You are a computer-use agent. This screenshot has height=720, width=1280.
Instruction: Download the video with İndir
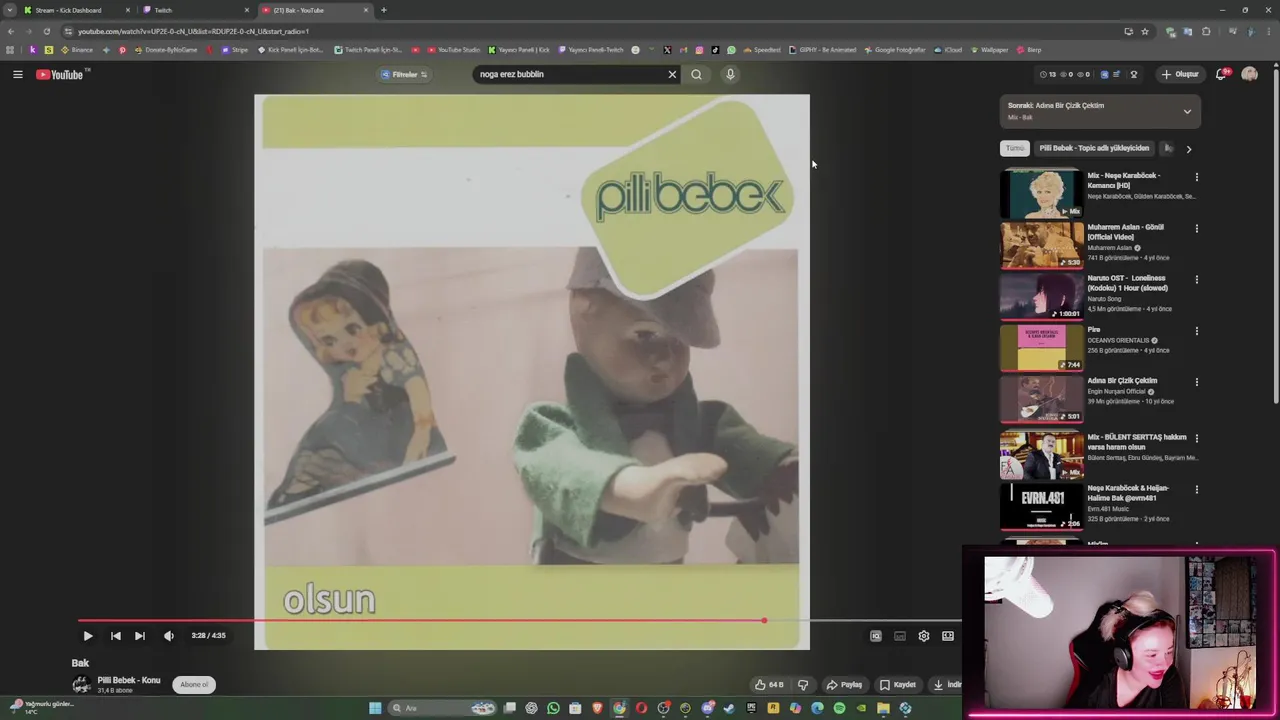click(946, 685)
